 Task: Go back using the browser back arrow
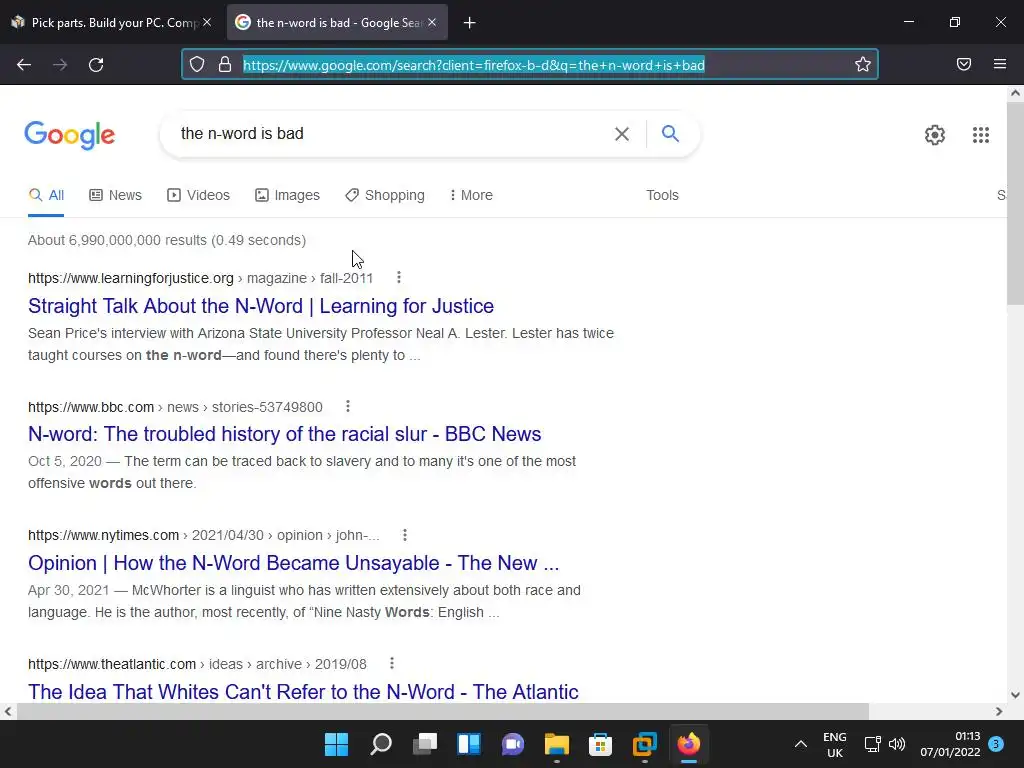[24, 65]
